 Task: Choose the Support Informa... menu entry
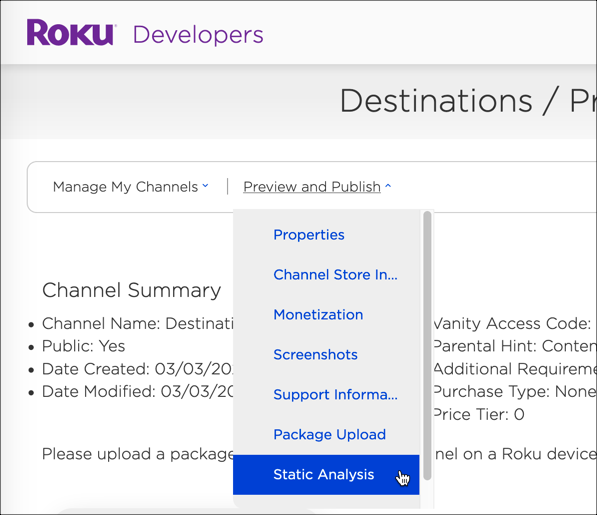coord(335,395)
